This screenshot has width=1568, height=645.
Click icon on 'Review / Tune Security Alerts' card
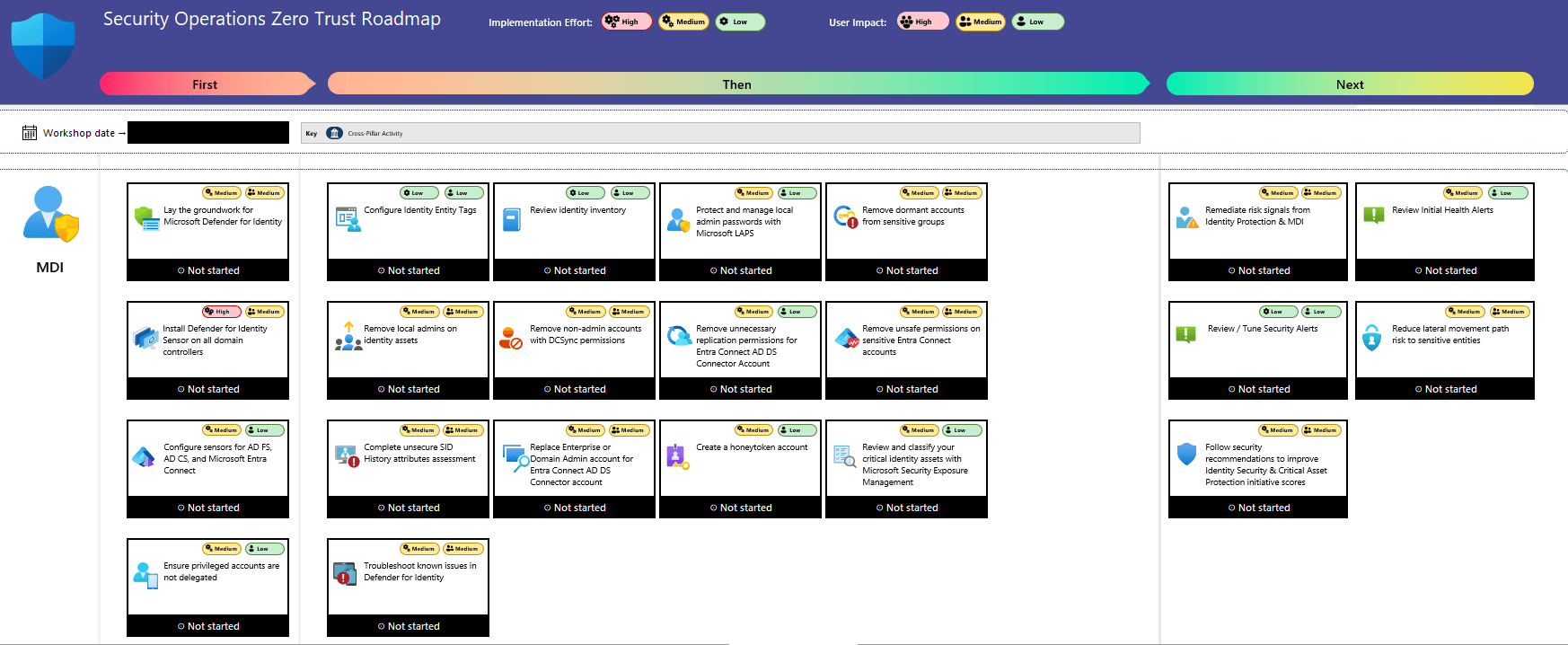[1185, 335]
